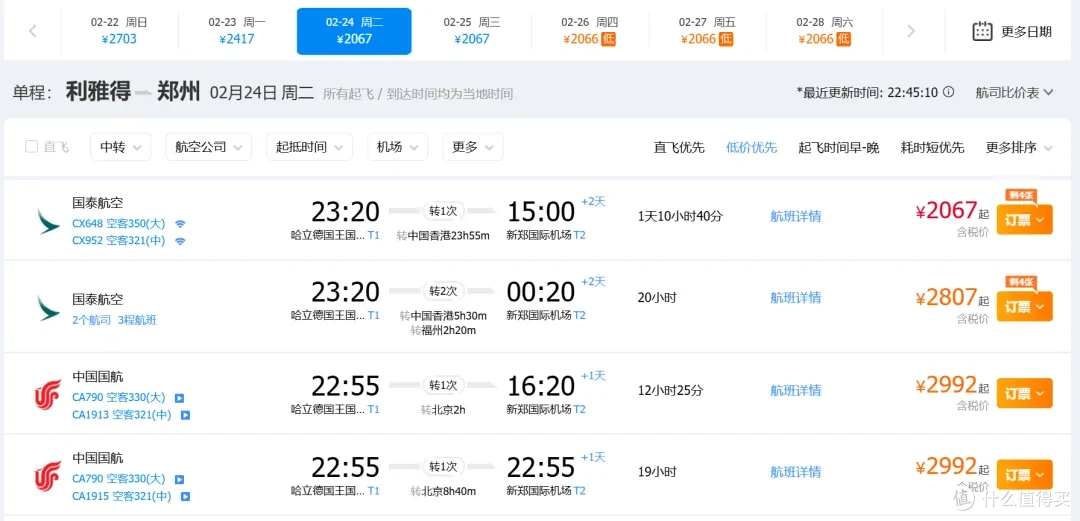Toggle the direct flight checkbox
The image size is (1080, 521).
click(x=31, y=146)
